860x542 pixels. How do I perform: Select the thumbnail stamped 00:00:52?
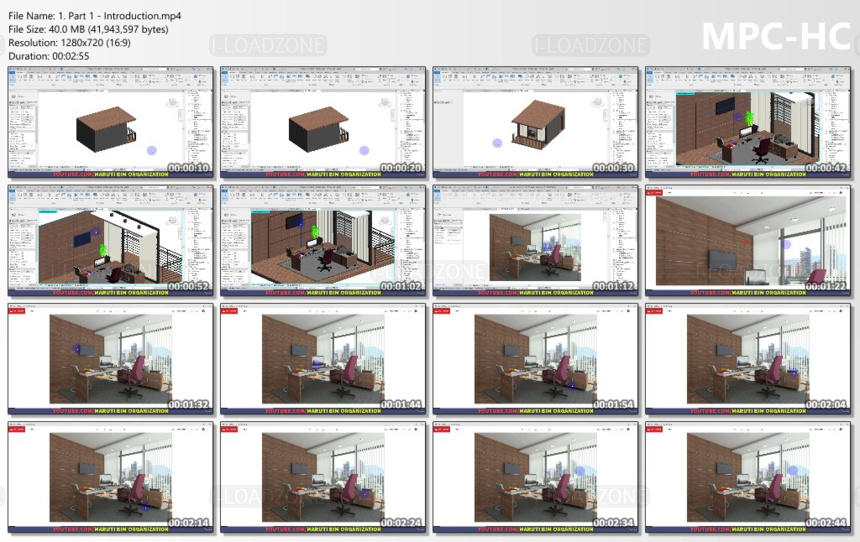coord(111,241)
